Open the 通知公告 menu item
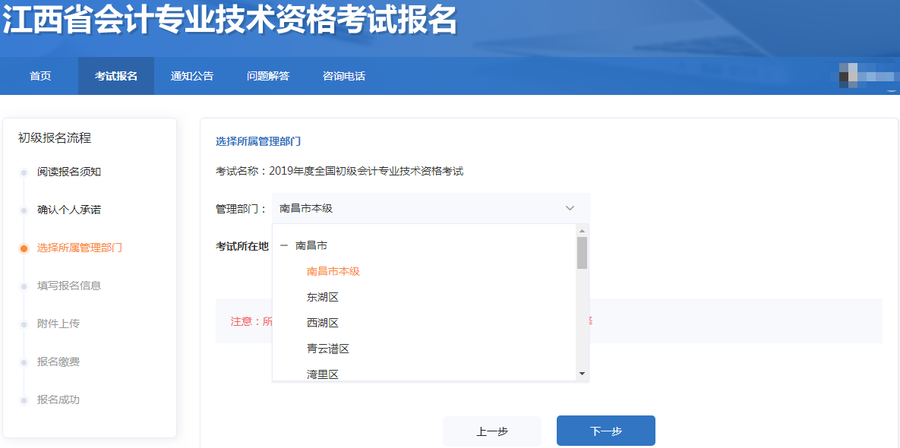This screenshot has width=900, height=448. (x=191, y=76)
